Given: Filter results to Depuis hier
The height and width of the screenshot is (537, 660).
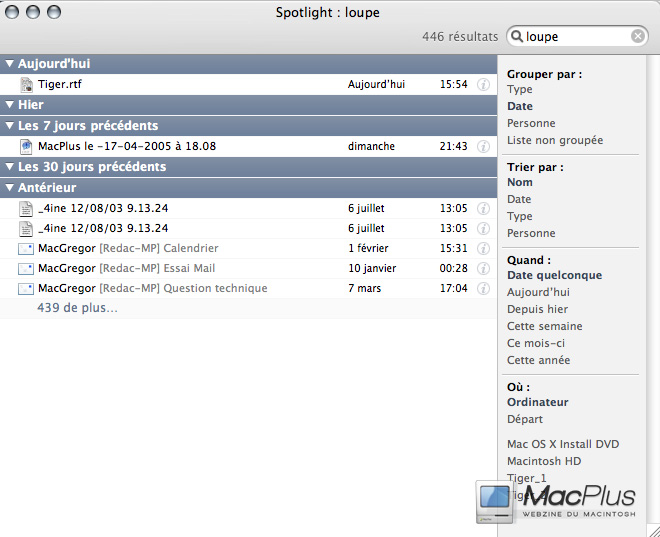Looking at the screenshot, I should [538, 309].
